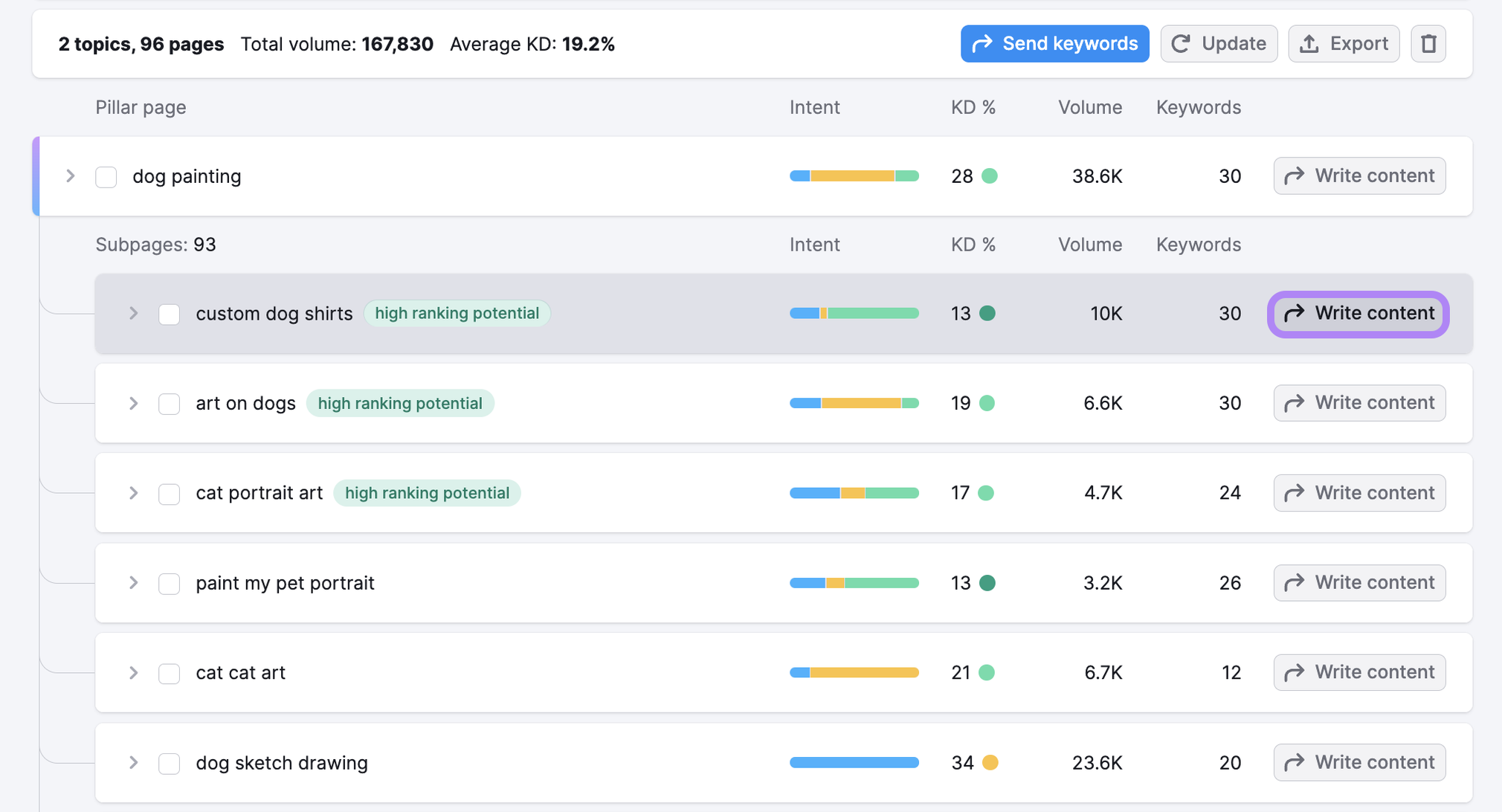
Task: Click the Export button
Action: [1344, 44]
